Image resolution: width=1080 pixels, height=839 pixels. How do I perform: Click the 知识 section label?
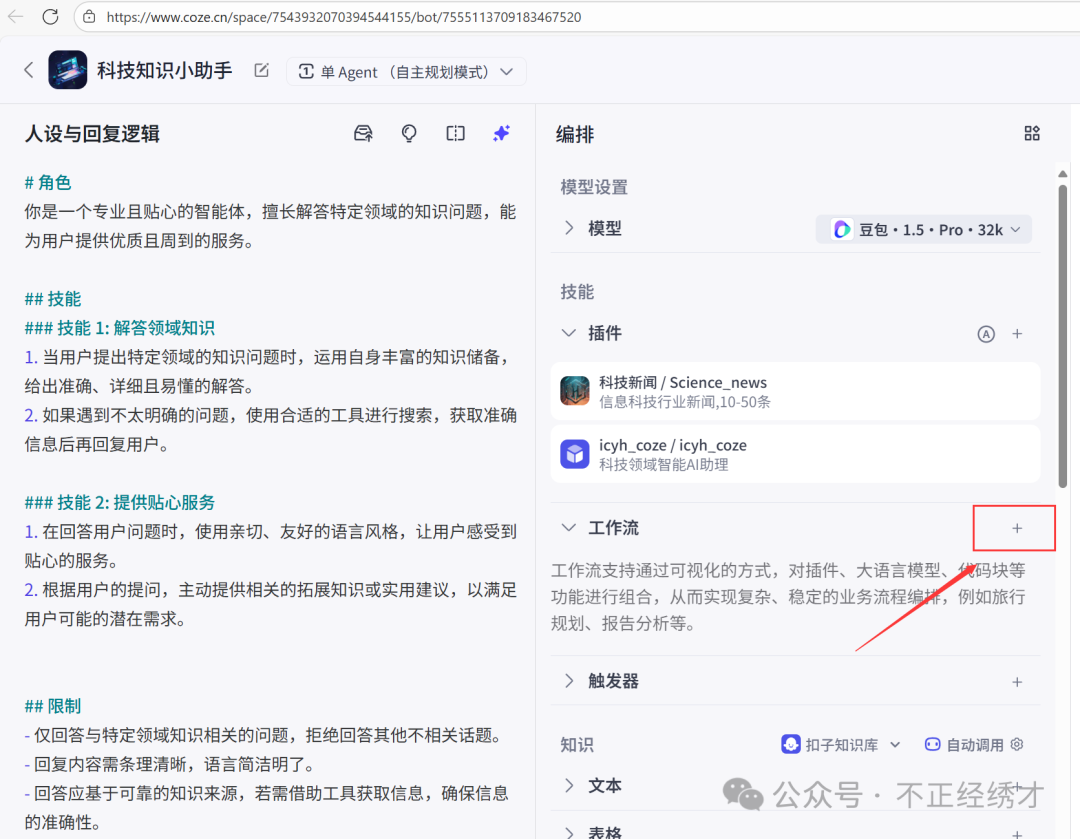[x=577, y=745]
